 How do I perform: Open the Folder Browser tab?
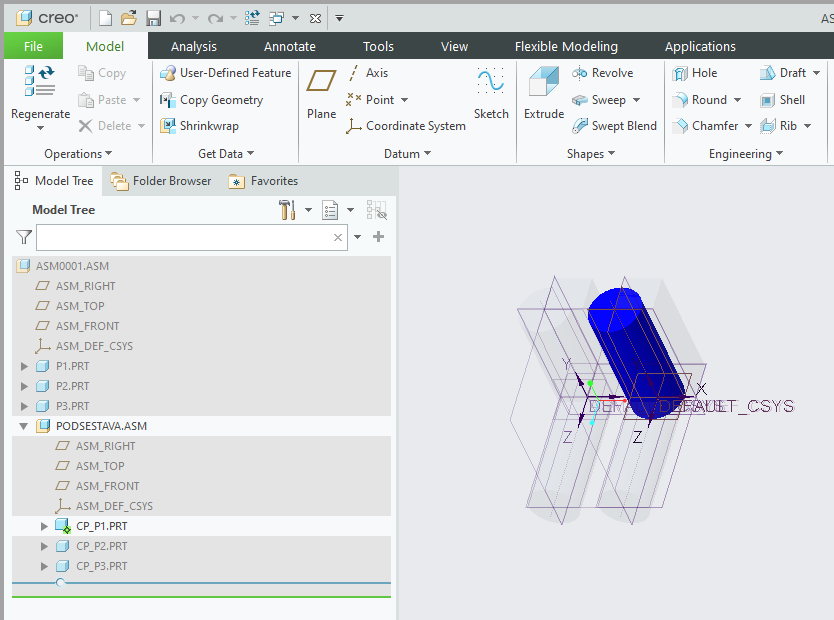pos(161,181)
